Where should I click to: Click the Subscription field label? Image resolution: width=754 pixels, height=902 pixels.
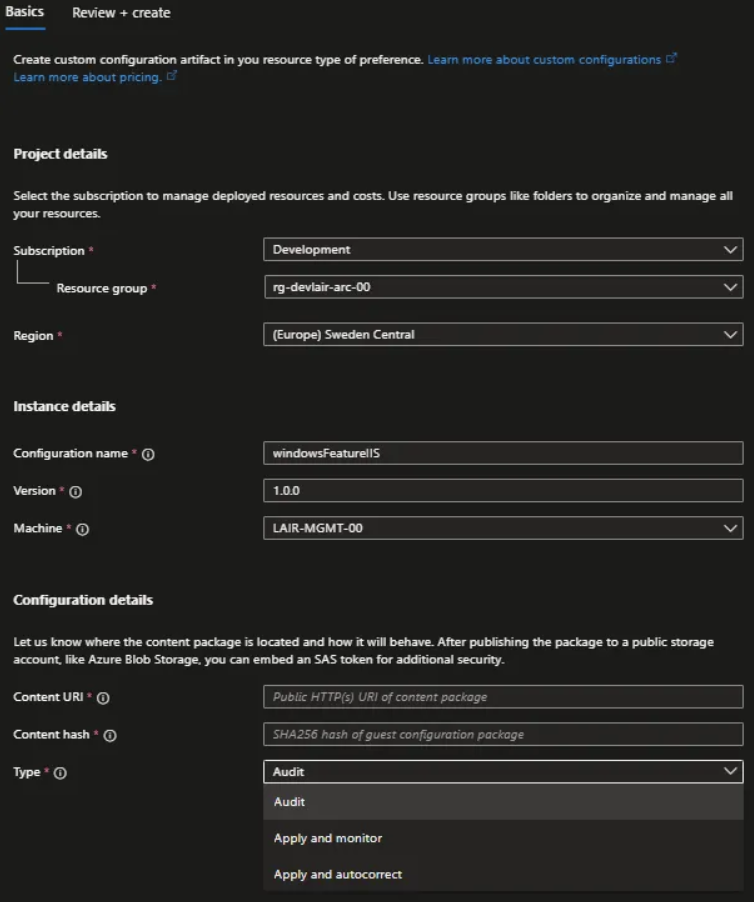point(49,251)
